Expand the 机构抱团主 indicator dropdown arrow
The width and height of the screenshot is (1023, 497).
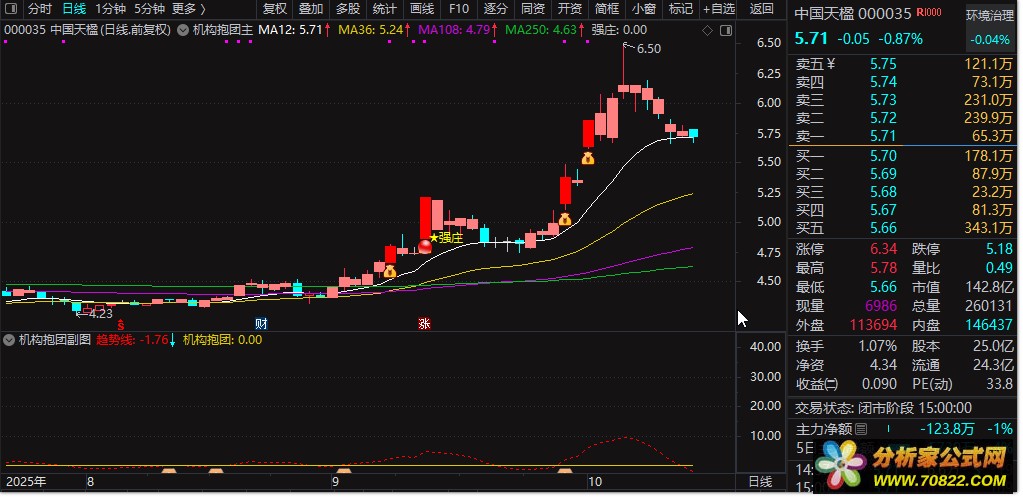[182, 30]
